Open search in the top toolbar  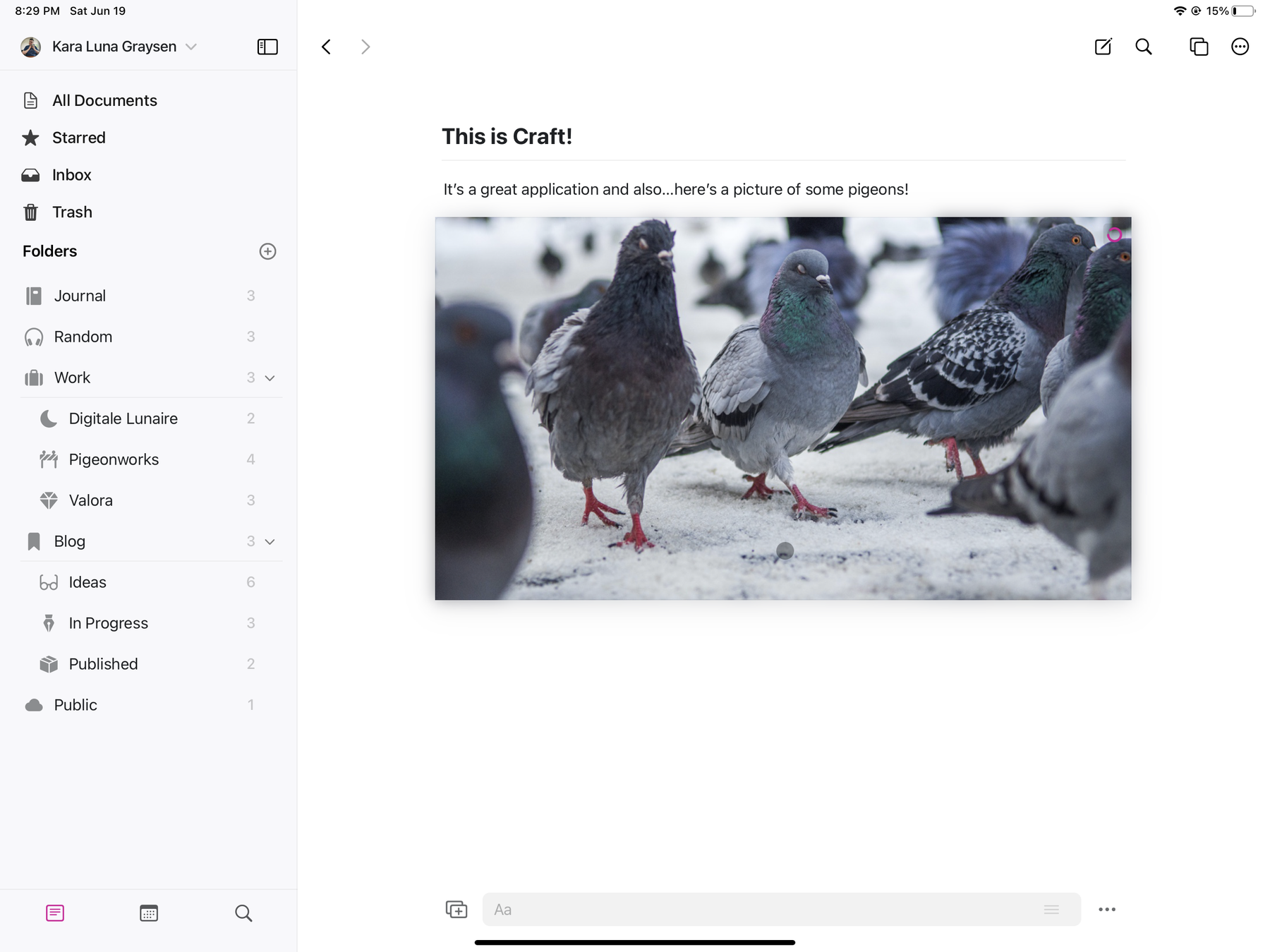pyautogui.click(x=1144, y=47)
